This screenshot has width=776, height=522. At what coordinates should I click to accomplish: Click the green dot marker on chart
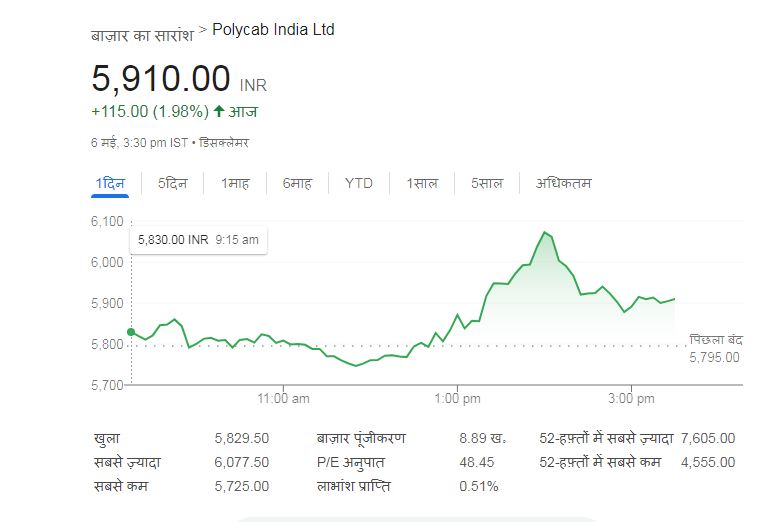click(131, 332)
